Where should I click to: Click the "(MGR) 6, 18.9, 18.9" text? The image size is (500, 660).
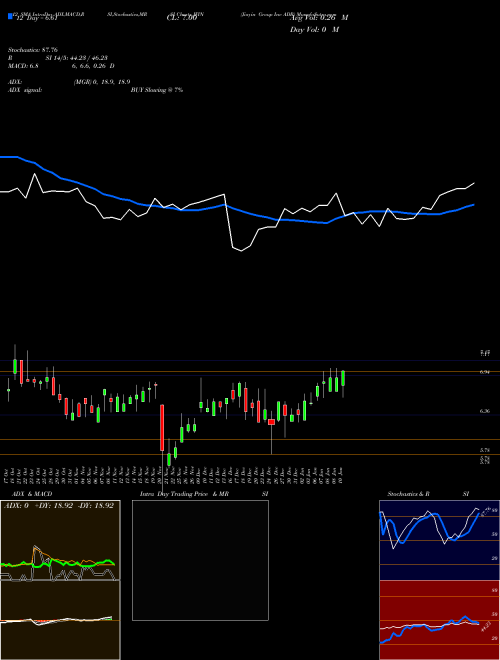tap(102, 82)
